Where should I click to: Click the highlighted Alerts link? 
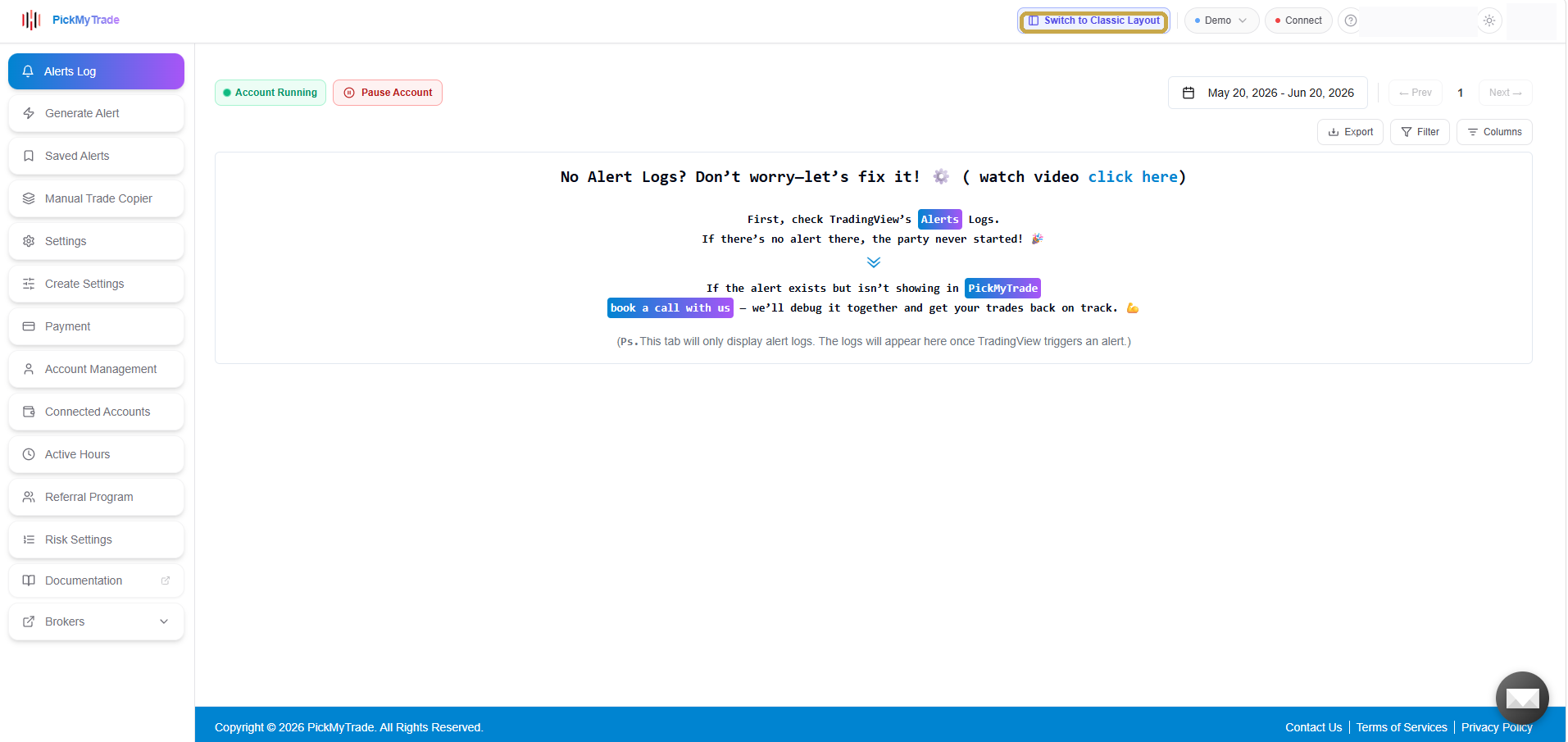click(x=940, y=220)
